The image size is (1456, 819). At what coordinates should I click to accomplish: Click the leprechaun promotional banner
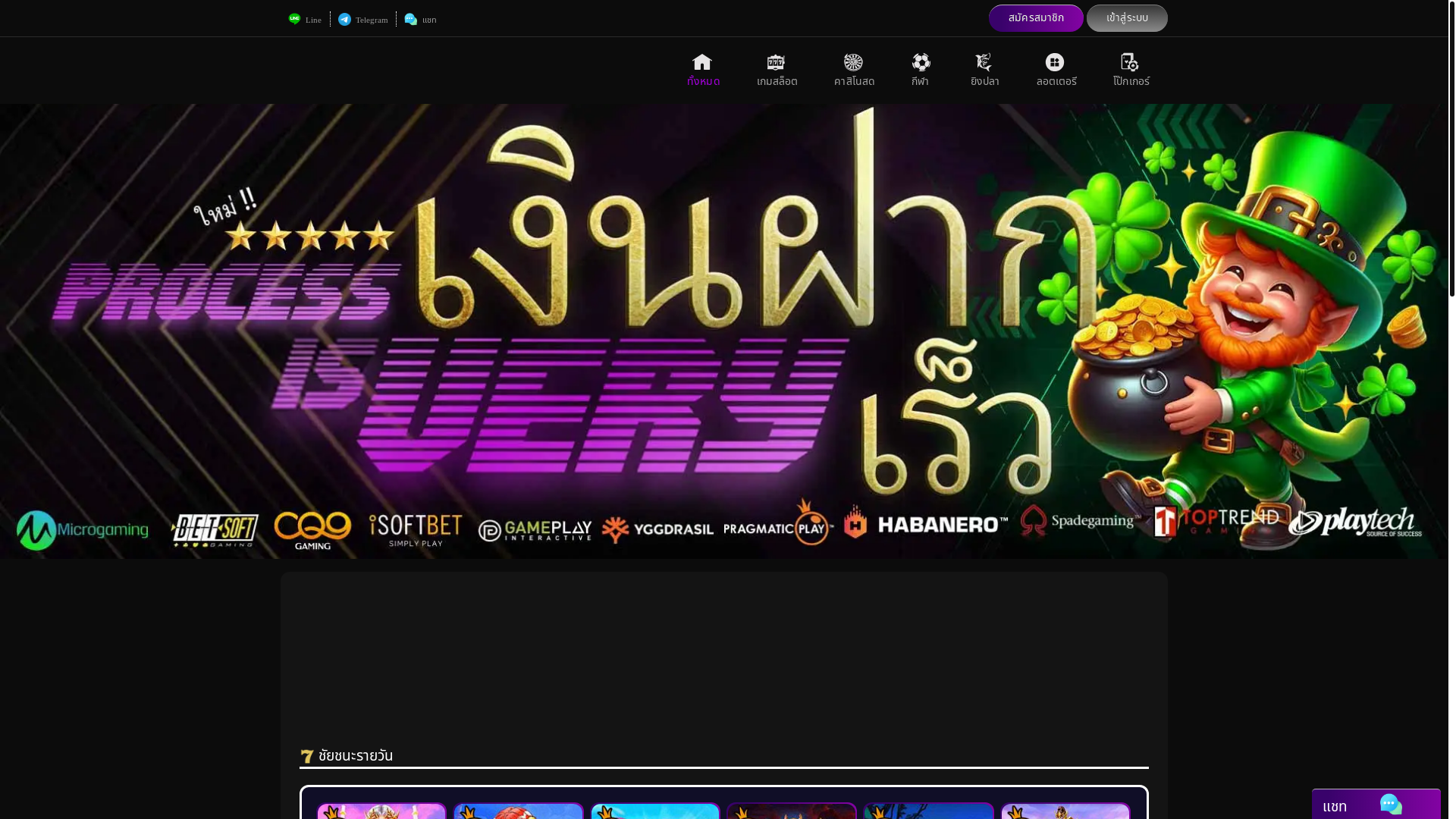pos(724,331)
